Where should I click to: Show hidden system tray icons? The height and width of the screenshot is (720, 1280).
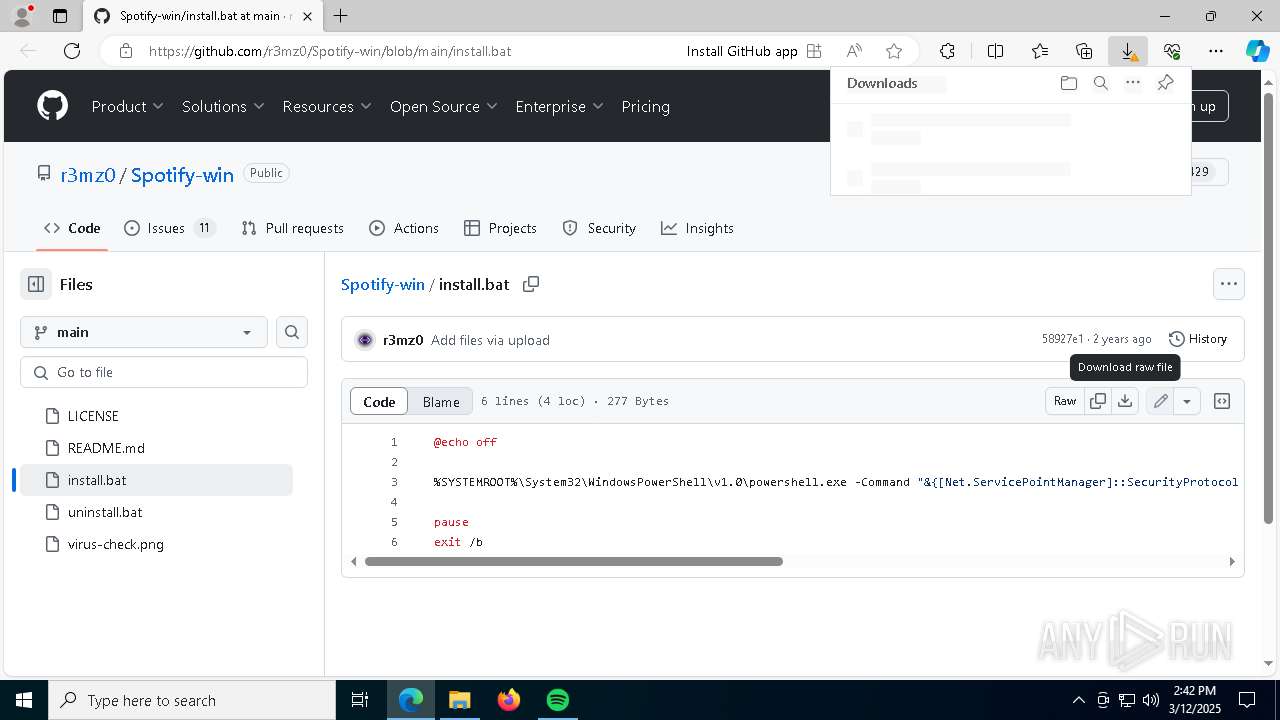coord(1078,700)
